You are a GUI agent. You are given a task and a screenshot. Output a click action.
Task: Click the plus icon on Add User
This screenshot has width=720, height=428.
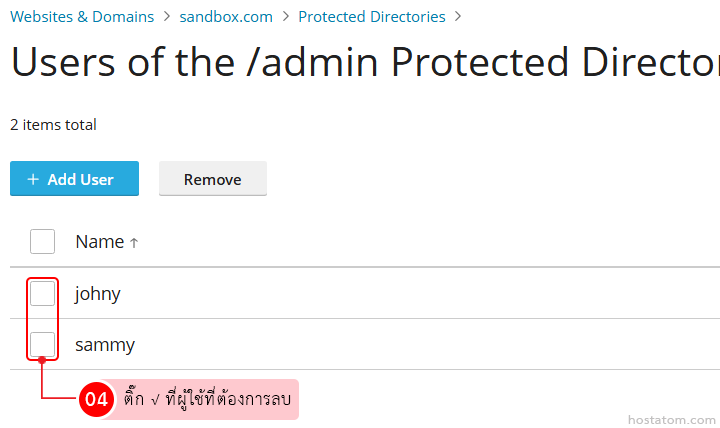33,179
